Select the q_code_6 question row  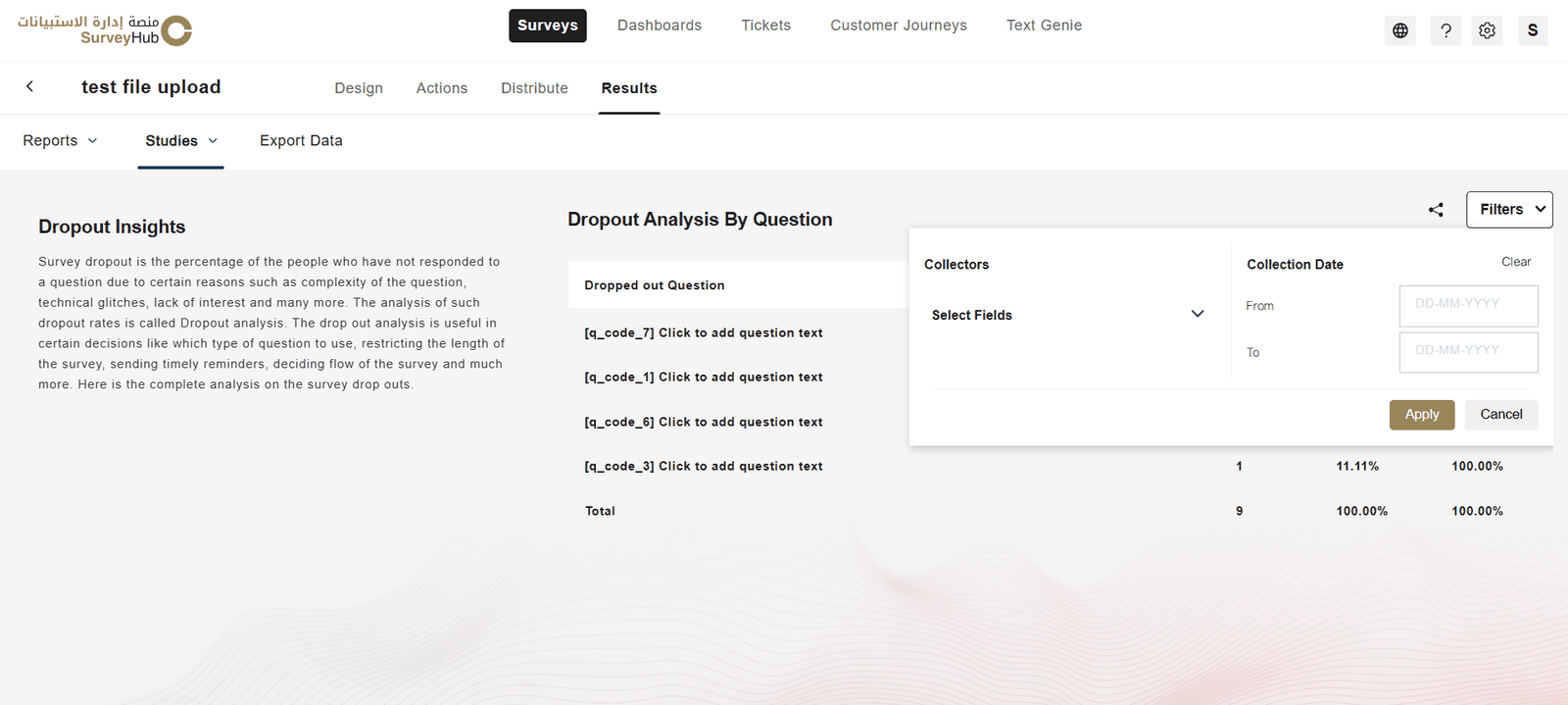pos(704,422)
